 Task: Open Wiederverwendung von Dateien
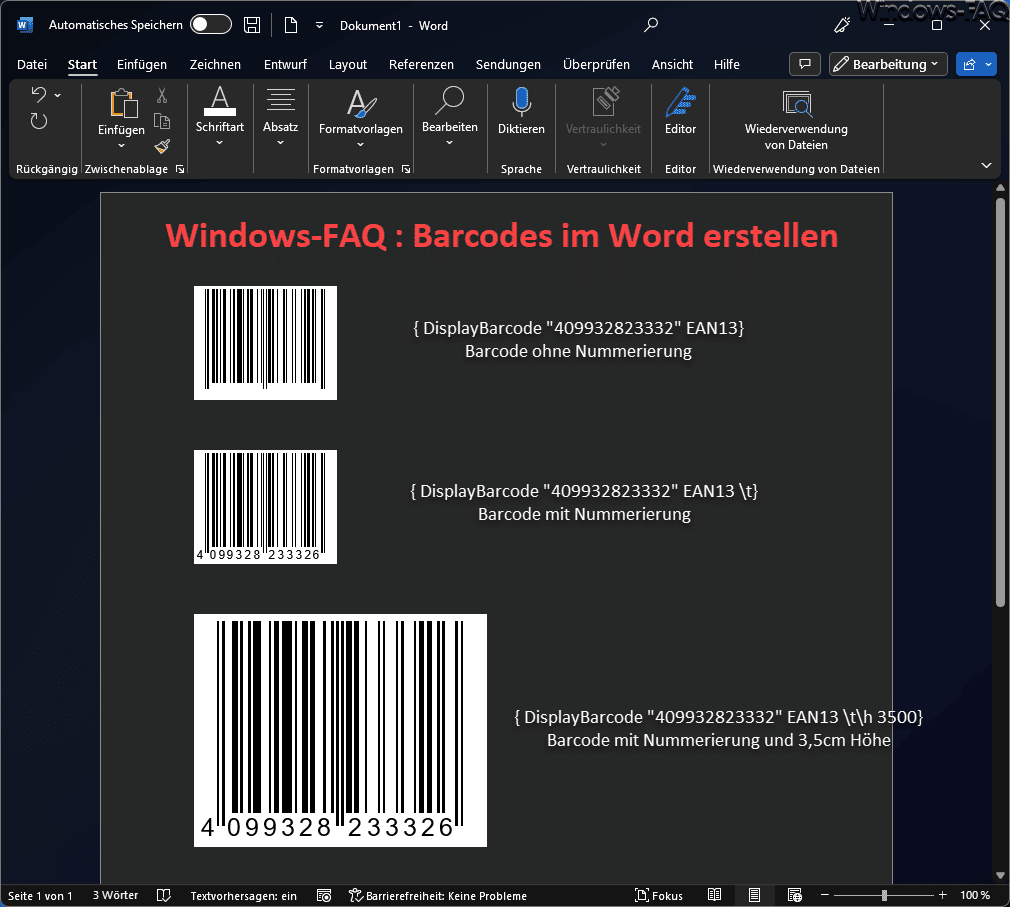pos(796,119)
